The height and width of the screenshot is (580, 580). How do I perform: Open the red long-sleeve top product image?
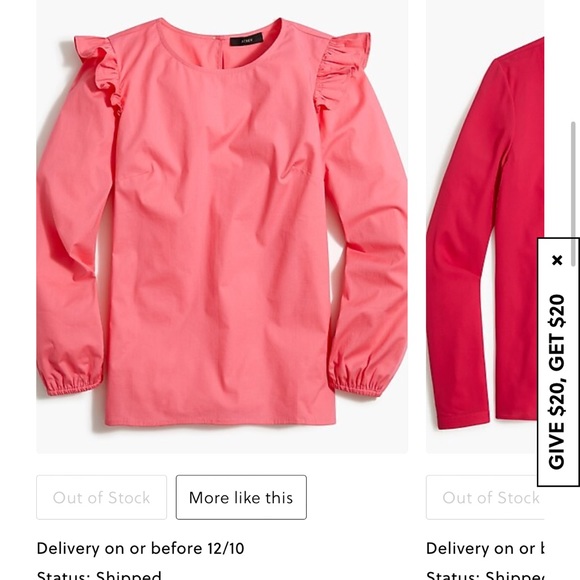coord(485,227)
